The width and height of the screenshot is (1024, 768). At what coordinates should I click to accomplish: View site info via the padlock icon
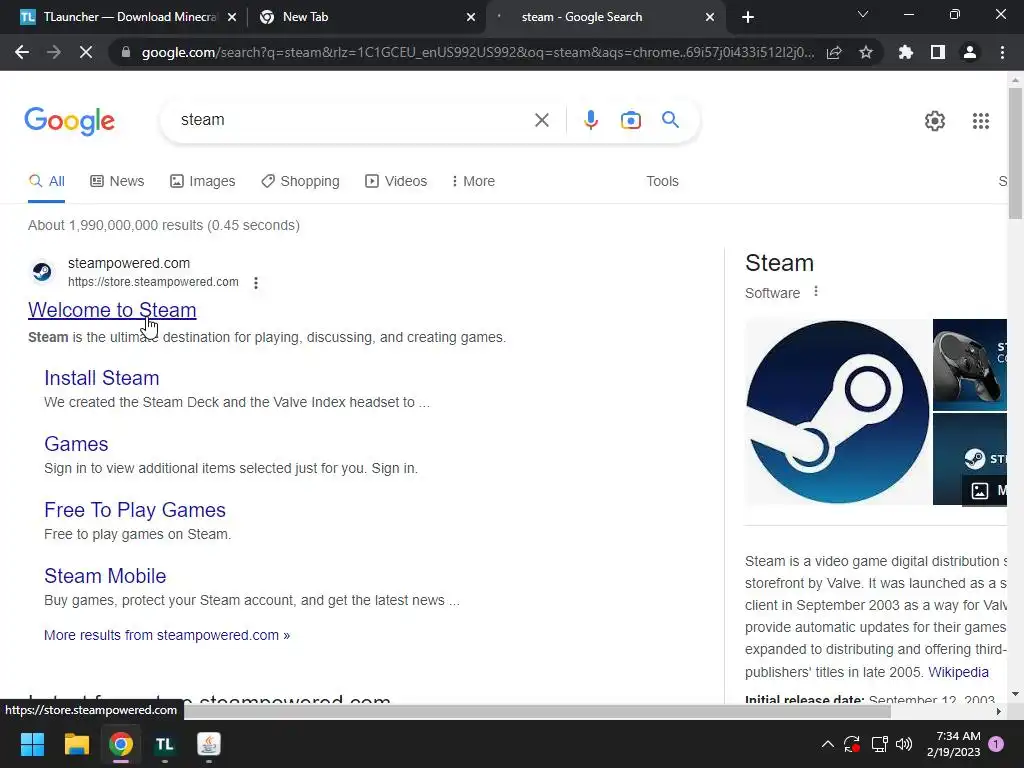(x=126, y=52)
